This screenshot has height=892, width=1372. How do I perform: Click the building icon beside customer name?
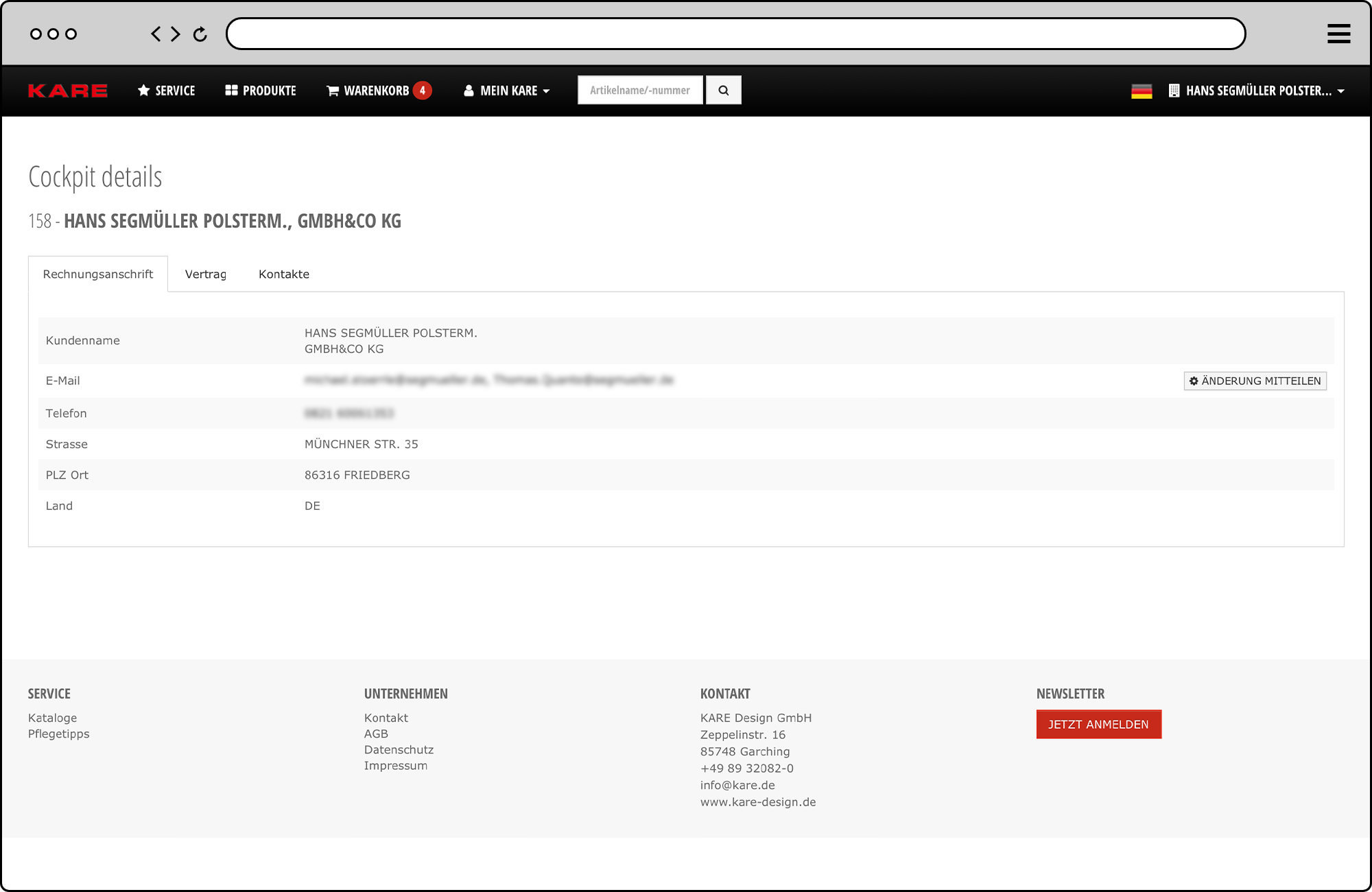pos(1174,91)
